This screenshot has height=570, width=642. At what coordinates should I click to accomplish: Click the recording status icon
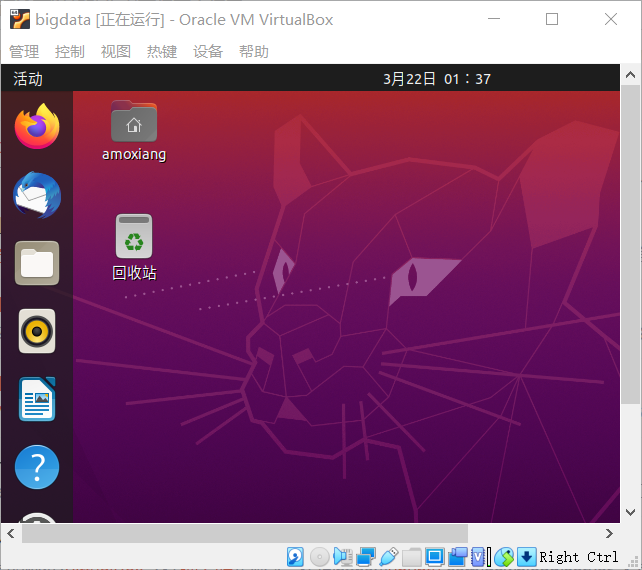[458, 557]
